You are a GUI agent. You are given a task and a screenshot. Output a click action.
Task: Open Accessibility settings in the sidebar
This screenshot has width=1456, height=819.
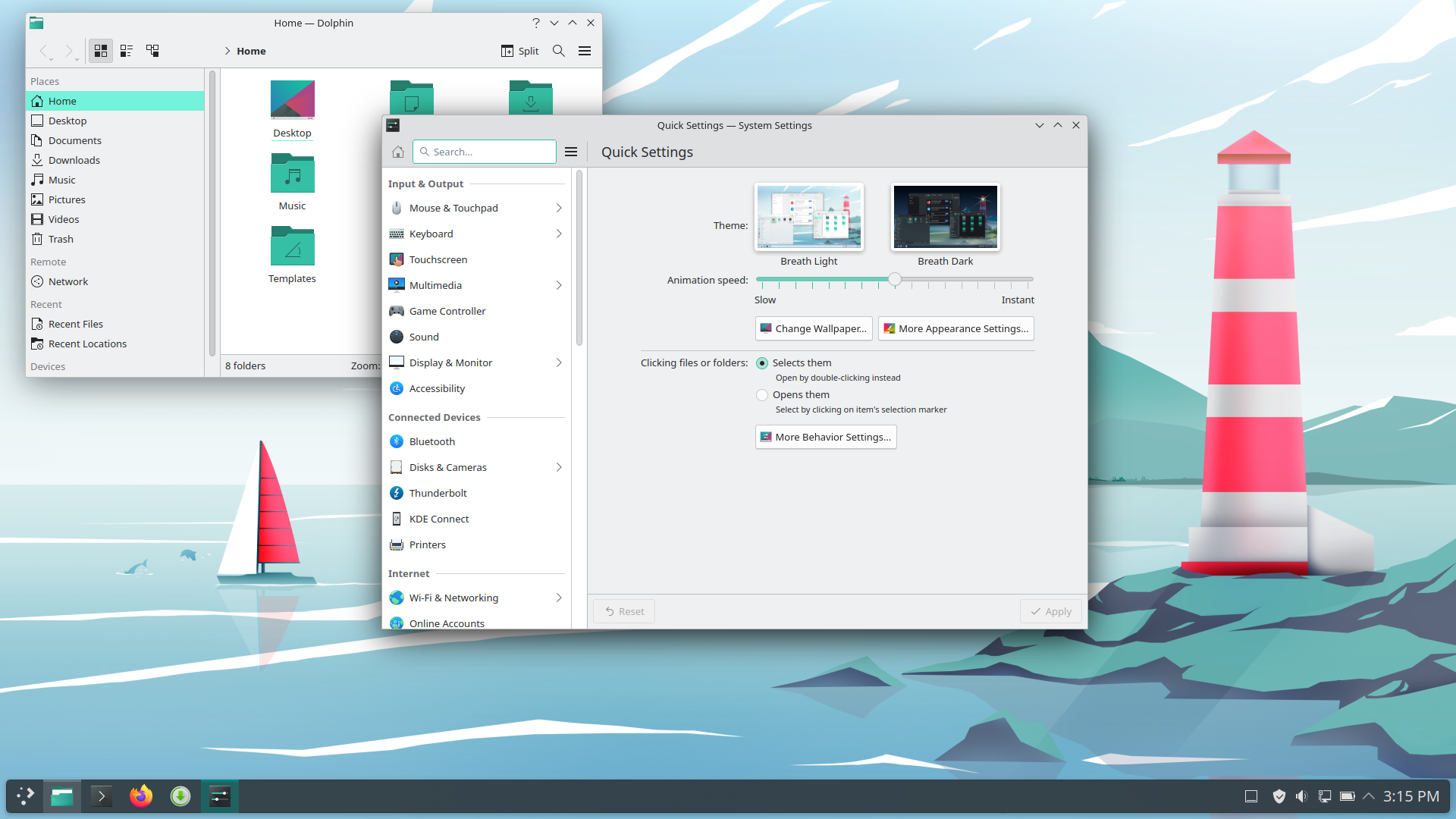point(476,388)
